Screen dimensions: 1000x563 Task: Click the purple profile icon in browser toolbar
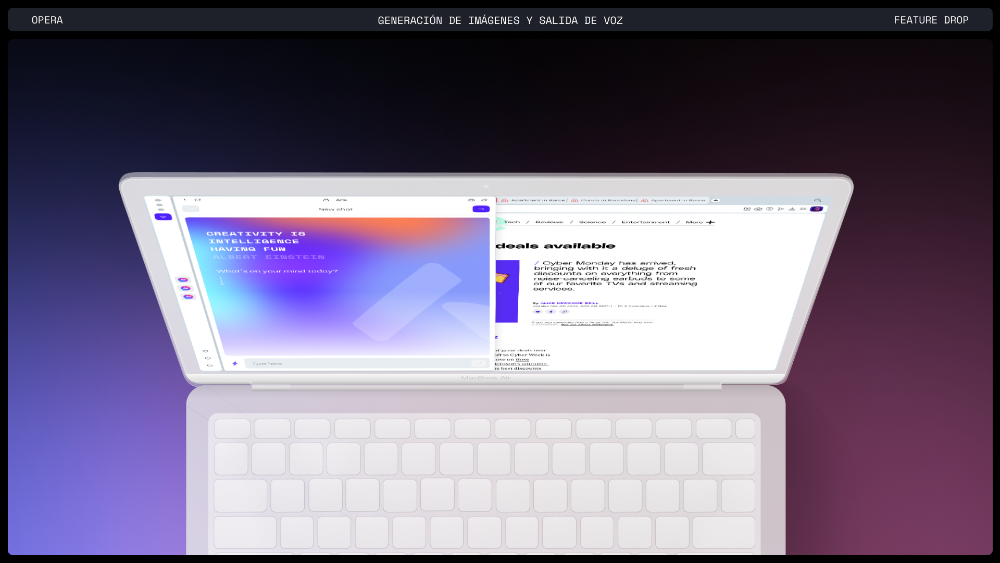[x=816, y=209]
